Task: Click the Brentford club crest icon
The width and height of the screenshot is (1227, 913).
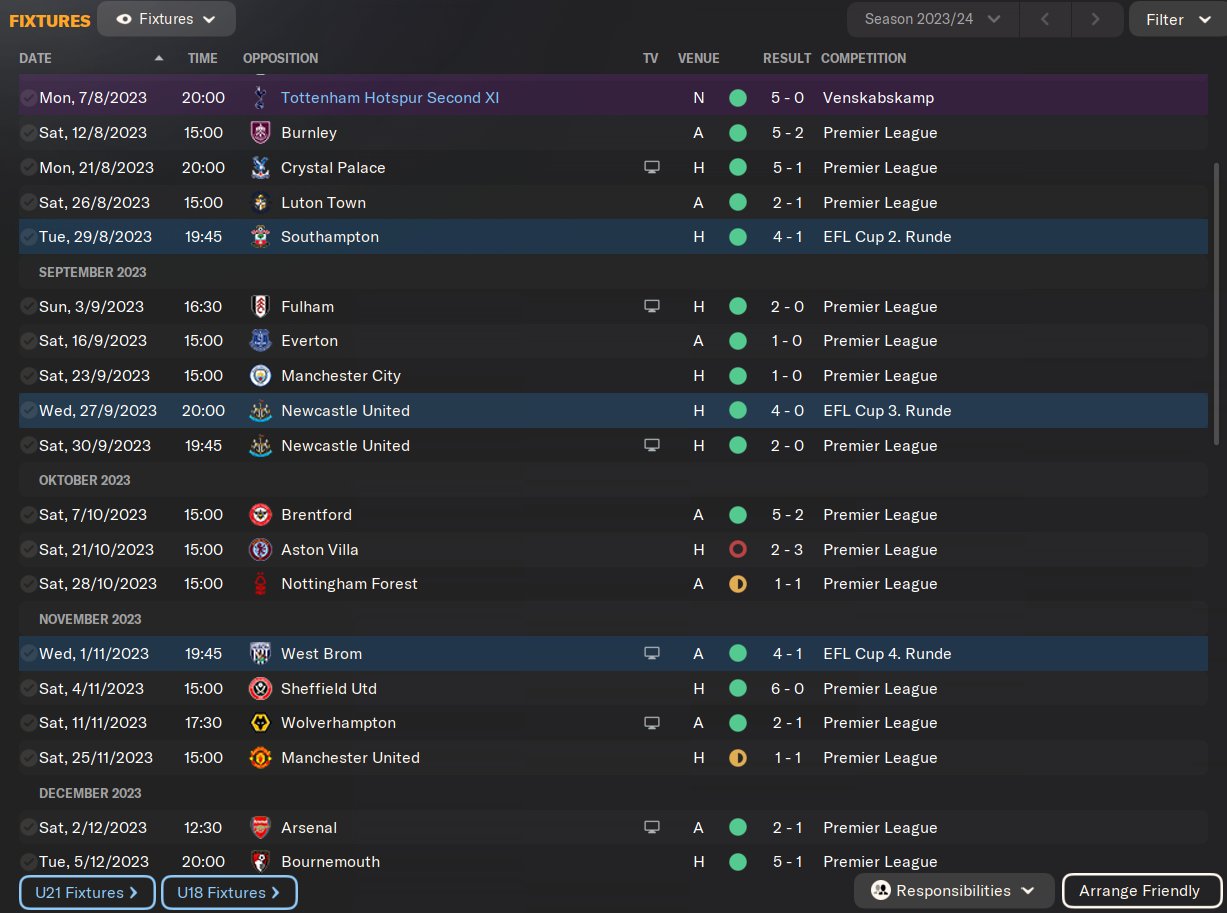Action: pyautogui.click(x=260, y=515)
